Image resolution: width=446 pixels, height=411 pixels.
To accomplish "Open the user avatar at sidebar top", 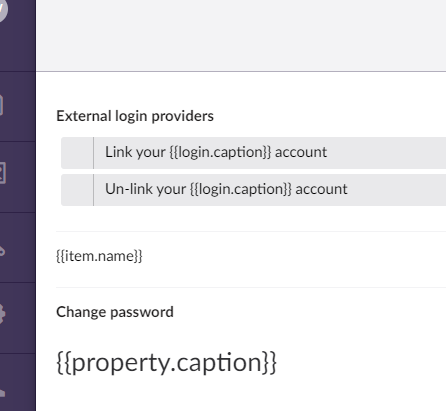I will (2, 8).
